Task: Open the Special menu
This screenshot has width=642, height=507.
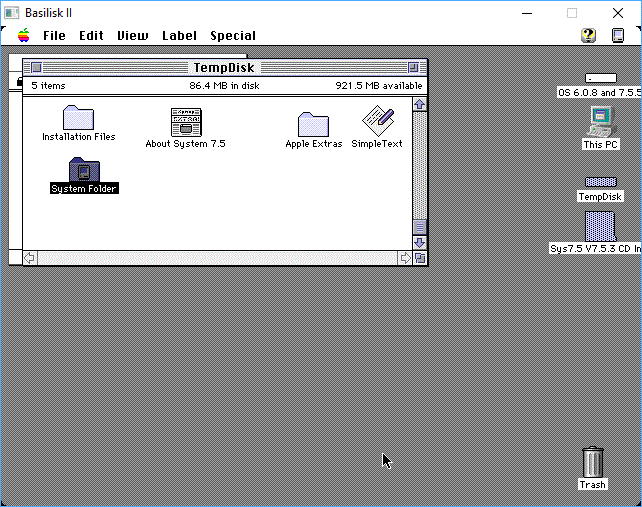Action: tap(233, 36)
